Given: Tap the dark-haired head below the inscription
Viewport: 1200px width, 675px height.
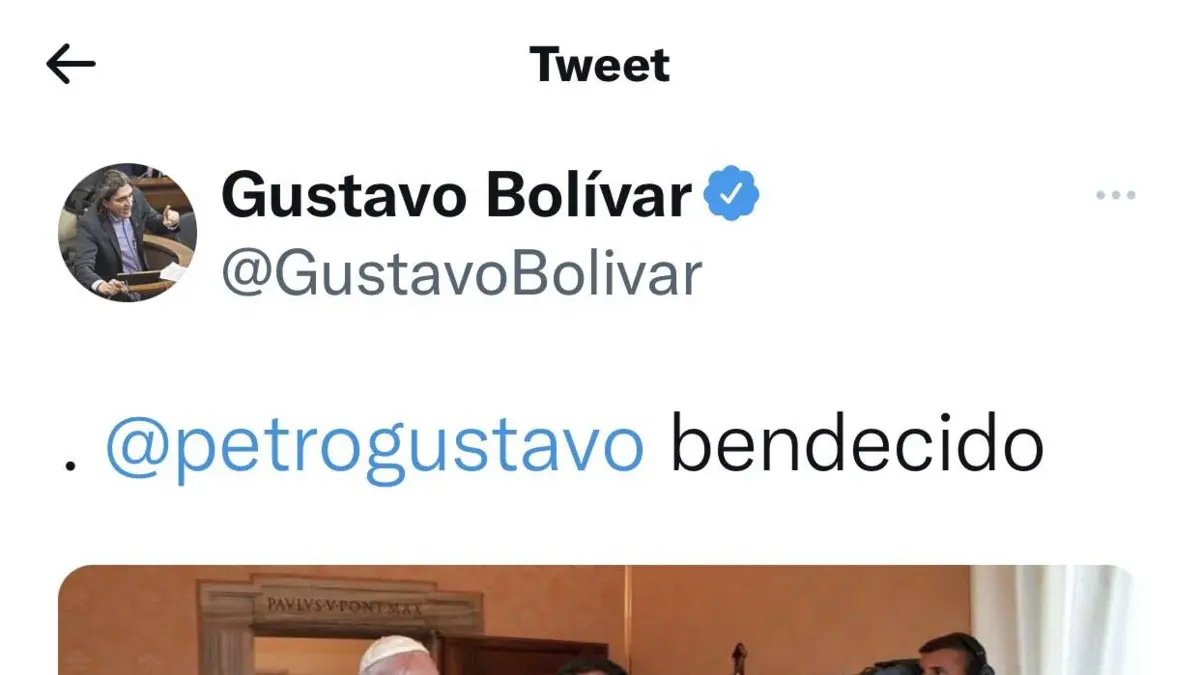Looking at the screenshot, I should pos(592,666).
